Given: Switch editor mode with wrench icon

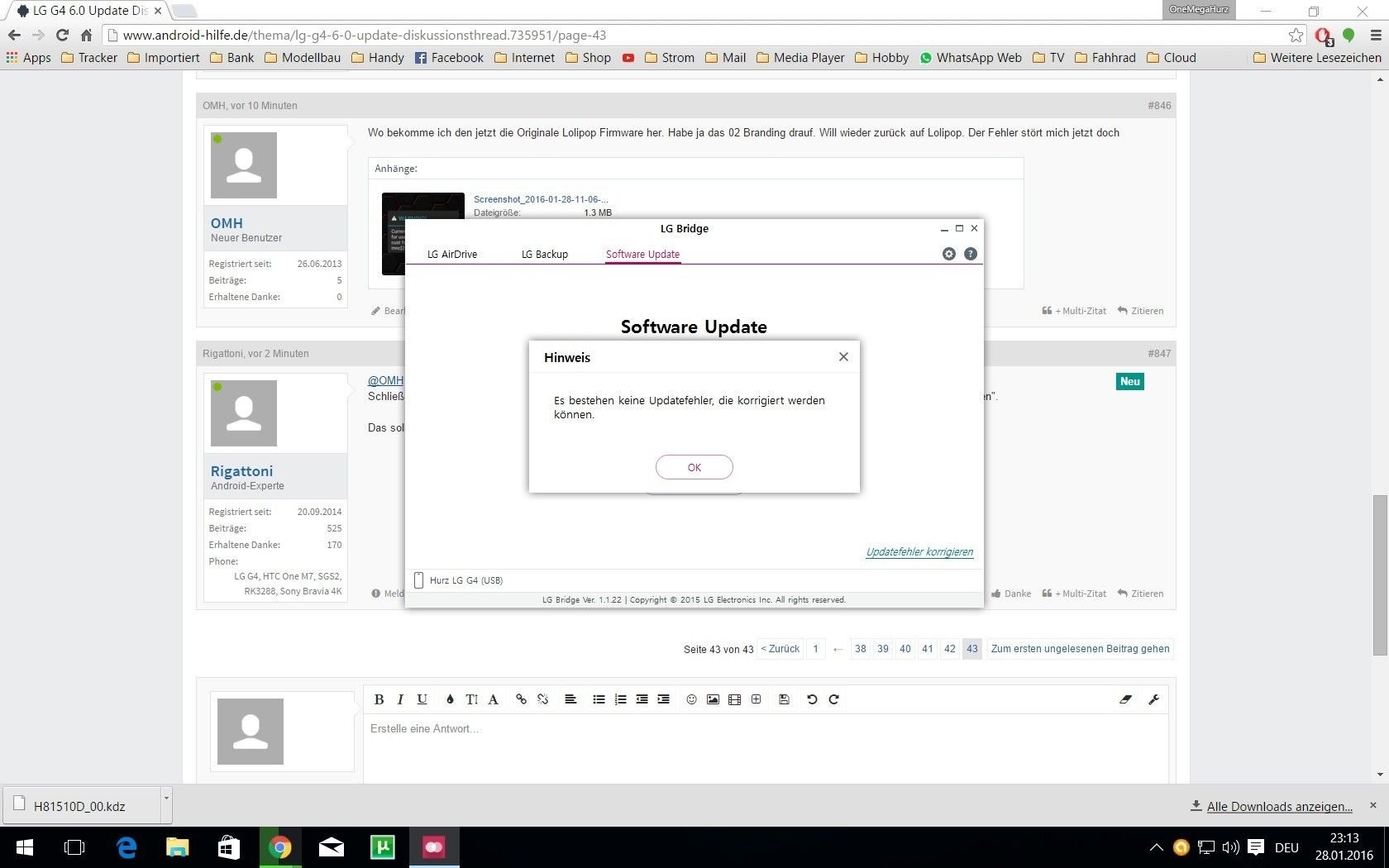Looking at the screenshot, I should (1153, 699).
